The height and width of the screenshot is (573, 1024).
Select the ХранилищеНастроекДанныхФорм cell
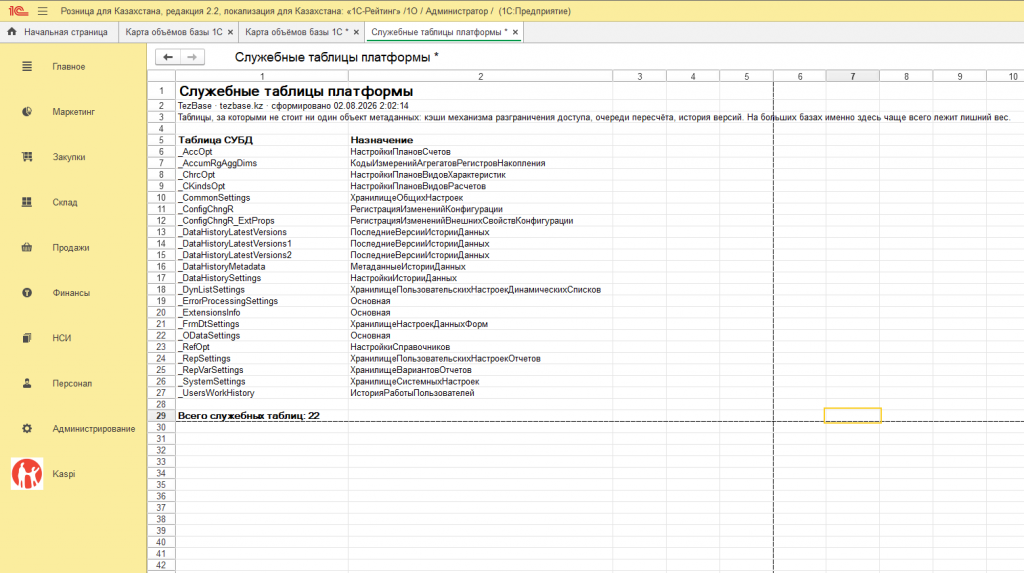481,324
